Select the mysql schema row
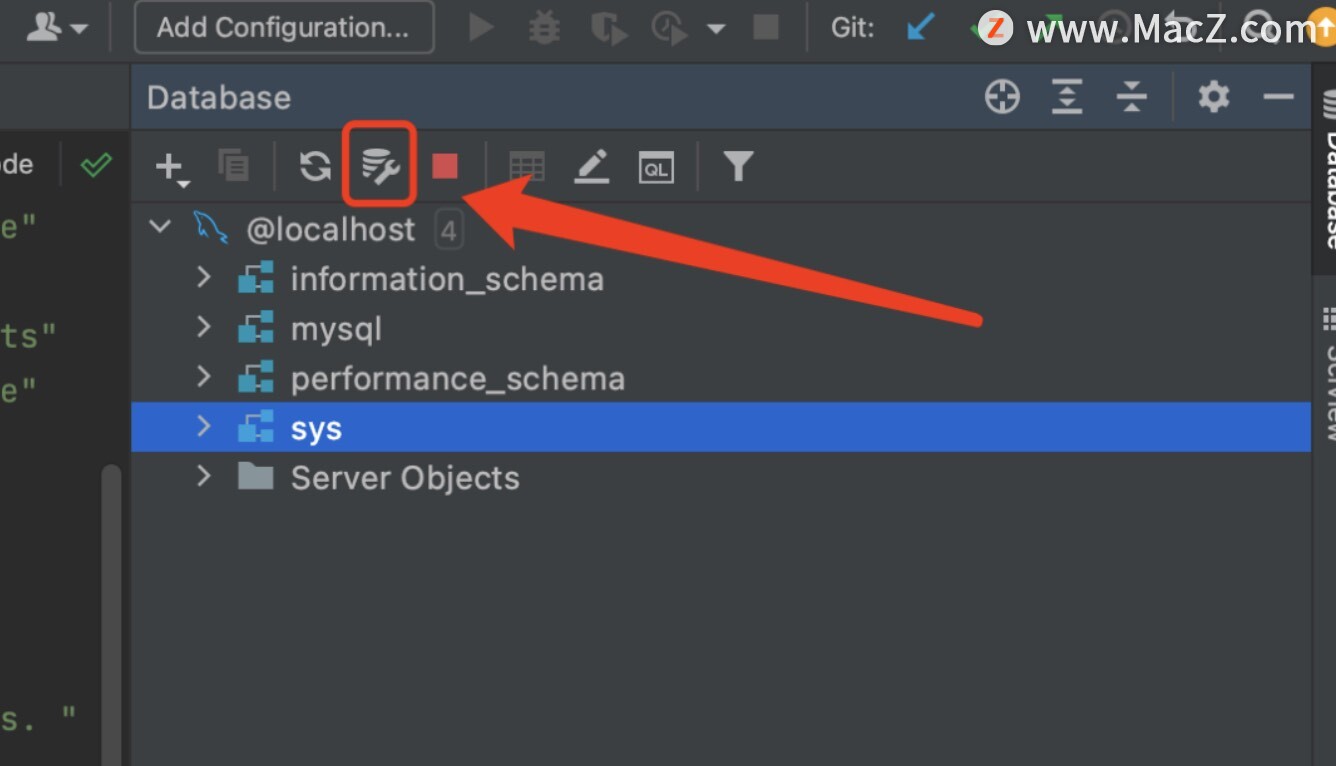Image resolution: width=1336 pixels, height=766 pixels. pos(720,328)
